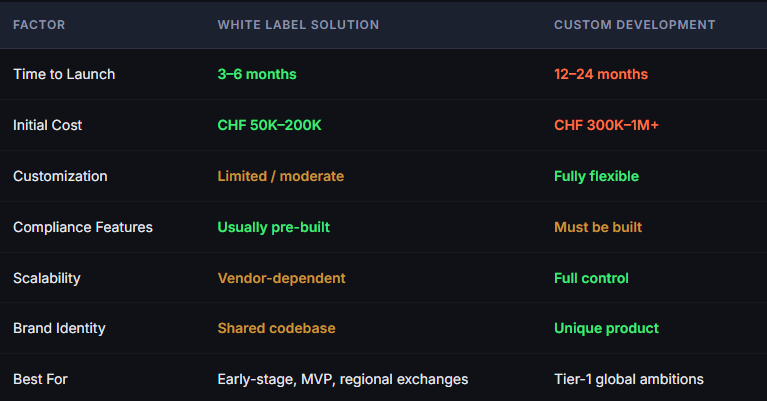The height and width of the screenshot is (401, 767).
Task: Click the Full control cell
Action: pos(591,278)
